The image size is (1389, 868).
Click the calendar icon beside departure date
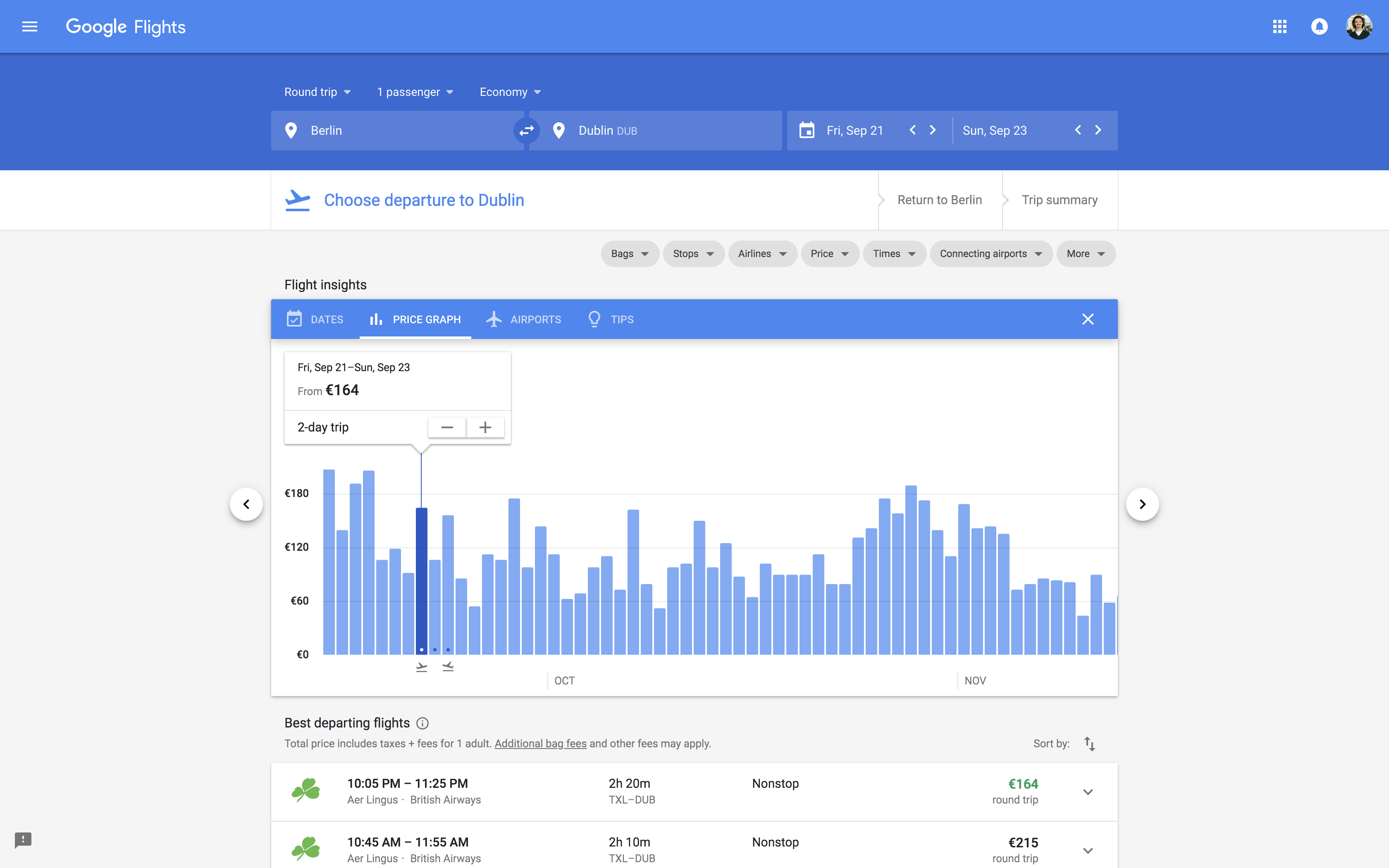(x=807, y=130)
